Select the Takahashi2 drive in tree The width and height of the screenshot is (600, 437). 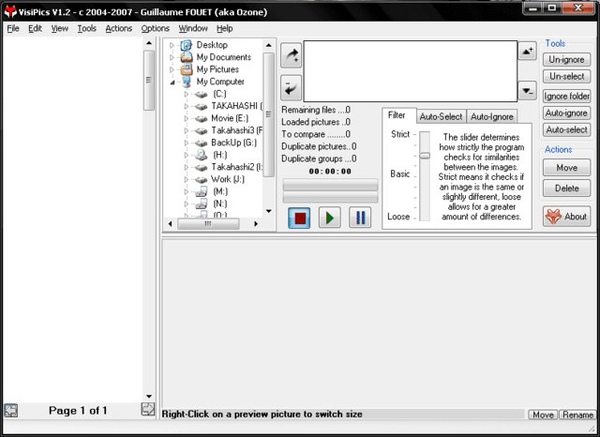(x=236, y=167)
